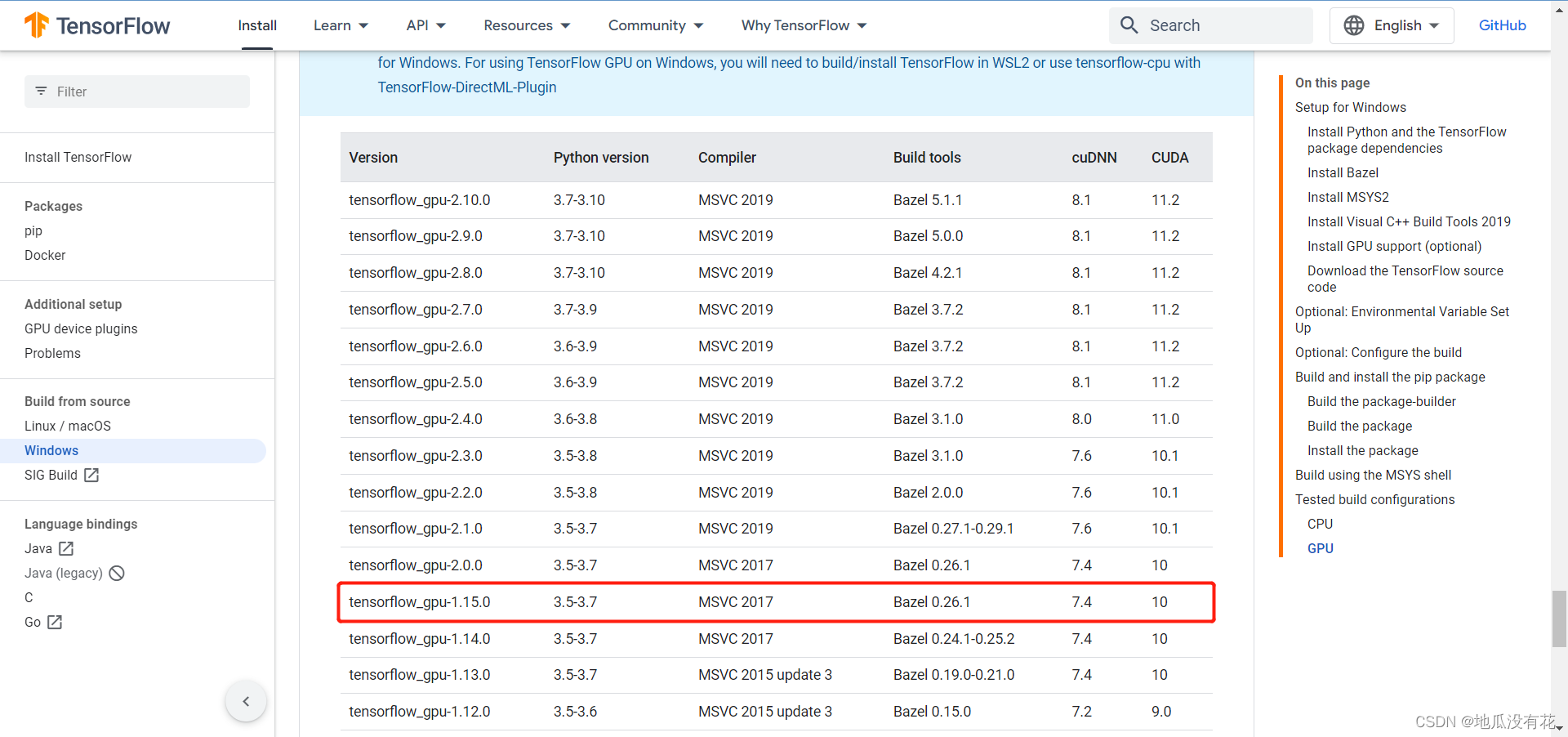The height and width of the screenshot is (737, 1568).
Task: Open the Problems page
Action: [52, 353]
